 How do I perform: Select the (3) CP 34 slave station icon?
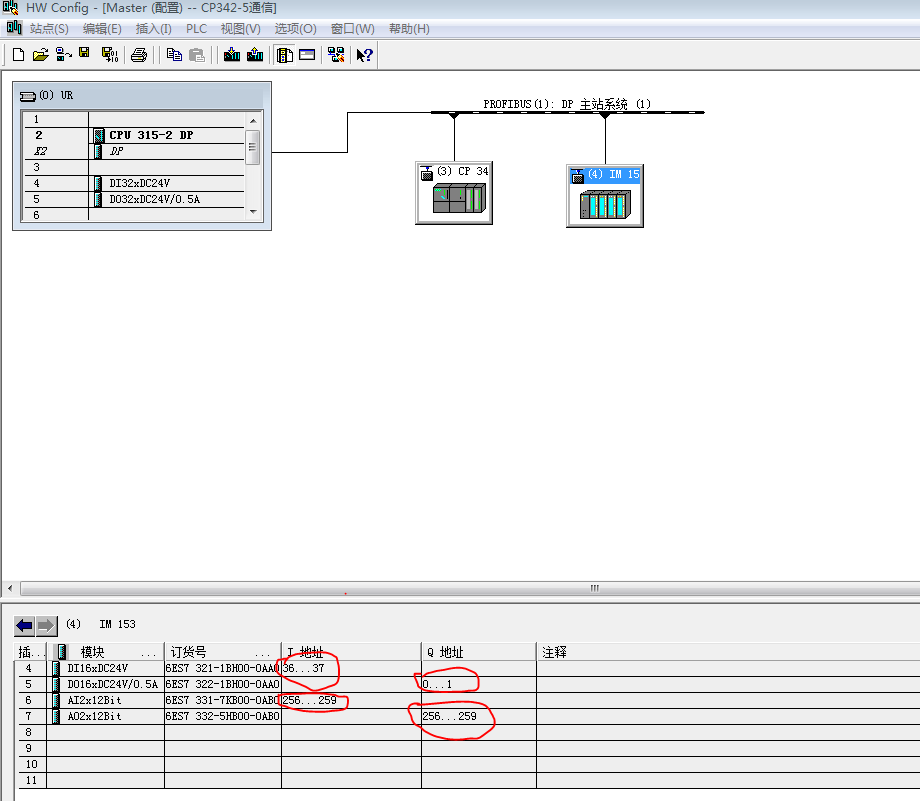click(454, 192)
